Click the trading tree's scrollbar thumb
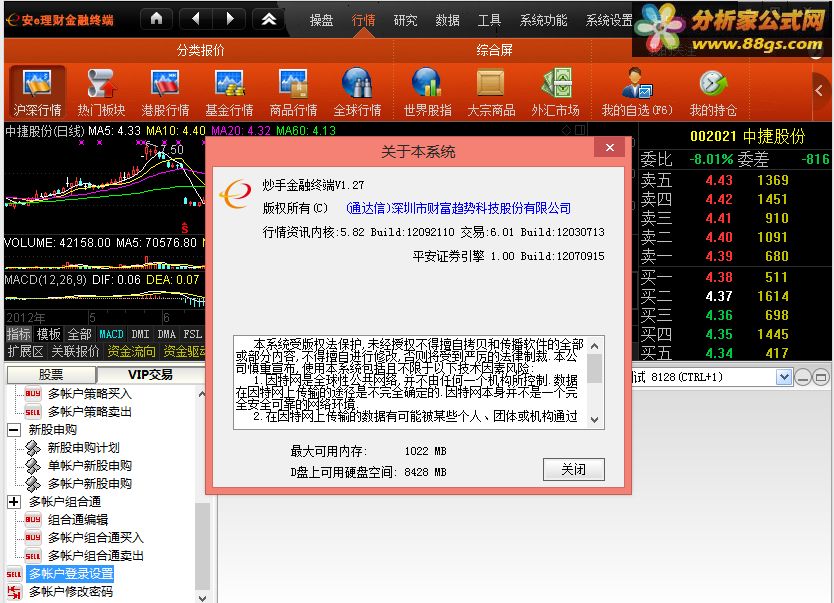Image resolution: width=834 pixels, height=603 pixels. 202,545
